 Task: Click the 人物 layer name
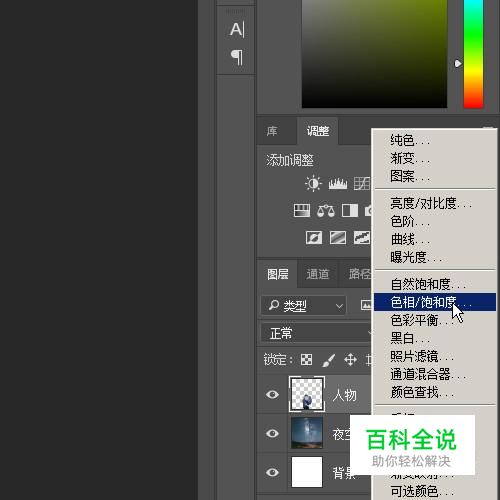click(x=345, y=395)
